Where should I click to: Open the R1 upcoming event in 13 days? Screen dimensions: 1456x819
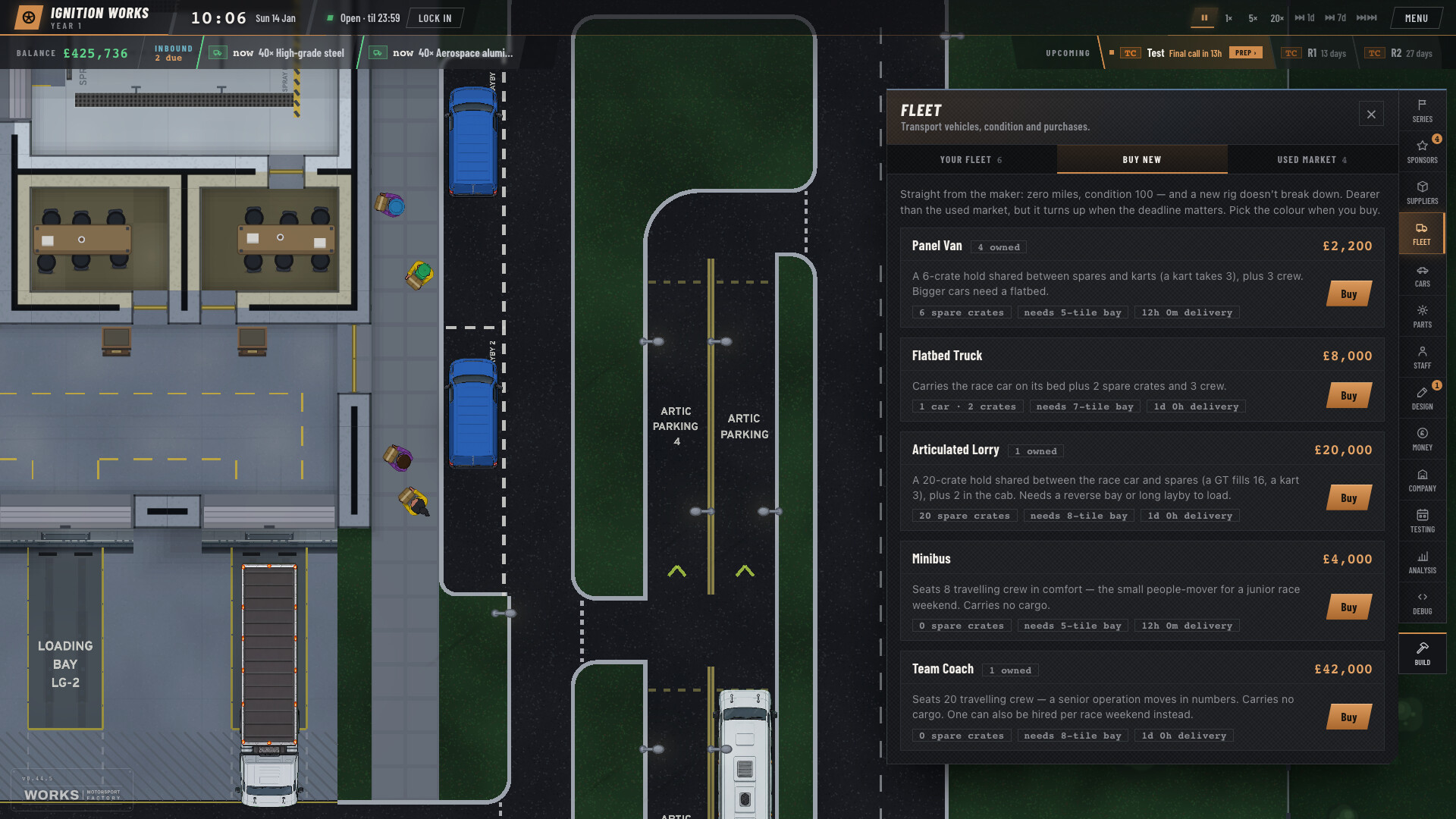[1314, 53]
